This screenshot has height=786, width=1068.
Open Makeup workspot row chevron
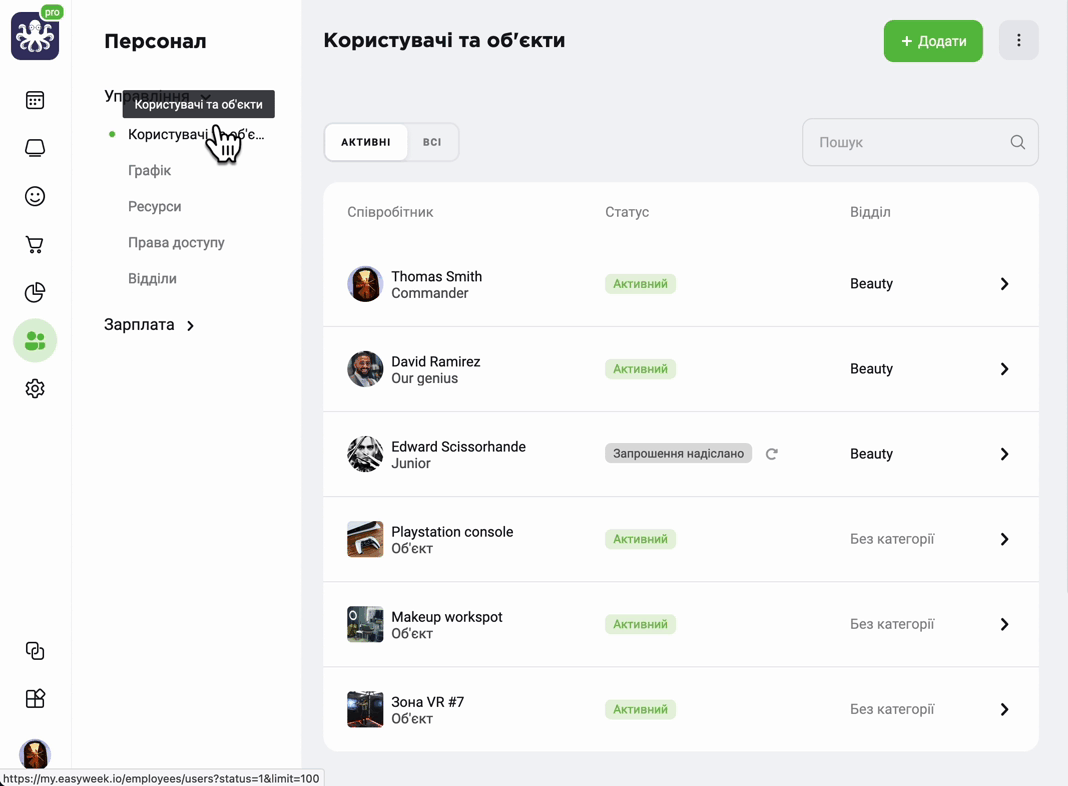coord(1005,625)
